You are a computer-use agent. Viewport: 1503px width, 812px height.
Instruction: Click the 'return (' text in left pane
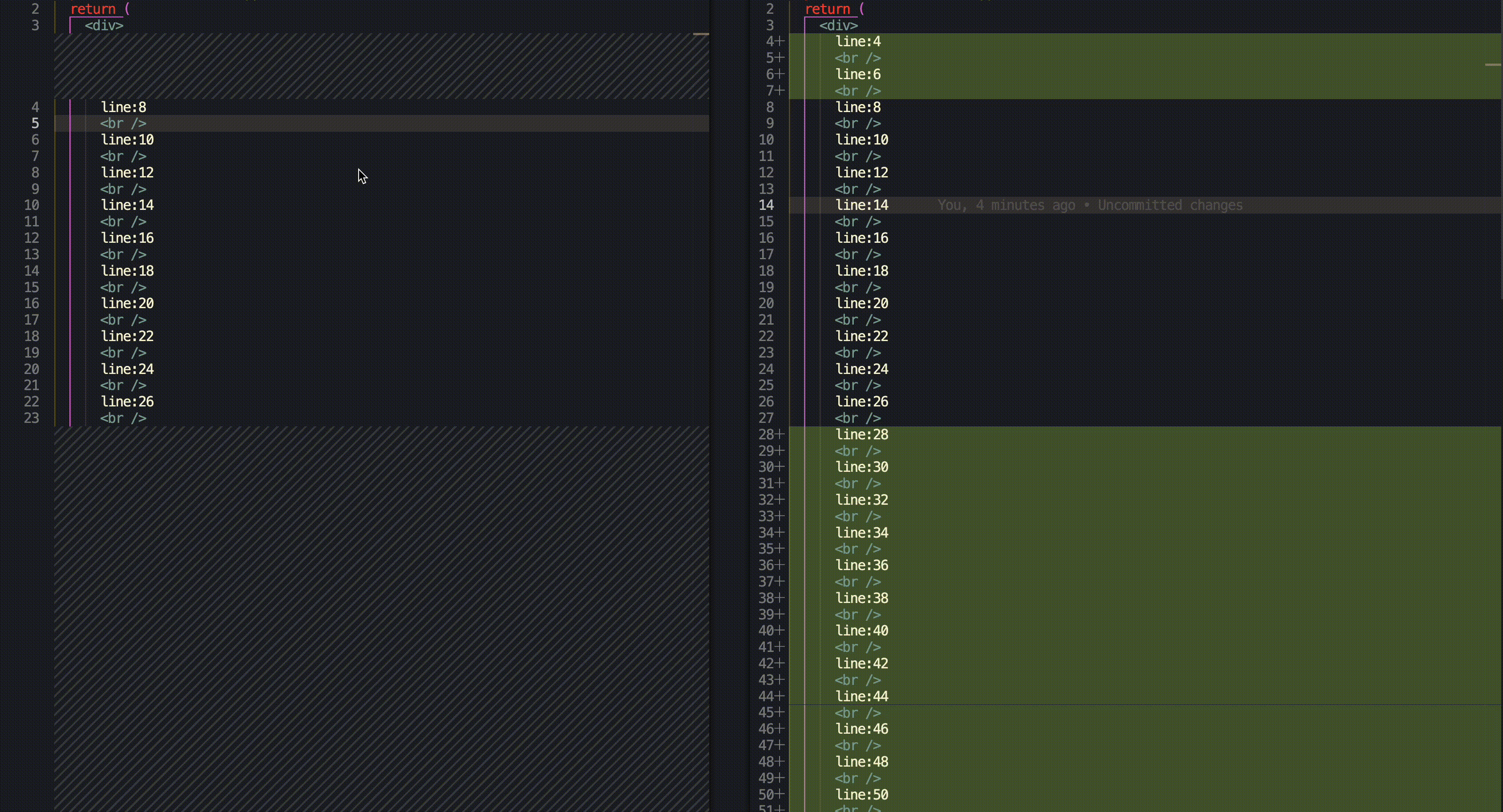point(100,9)
